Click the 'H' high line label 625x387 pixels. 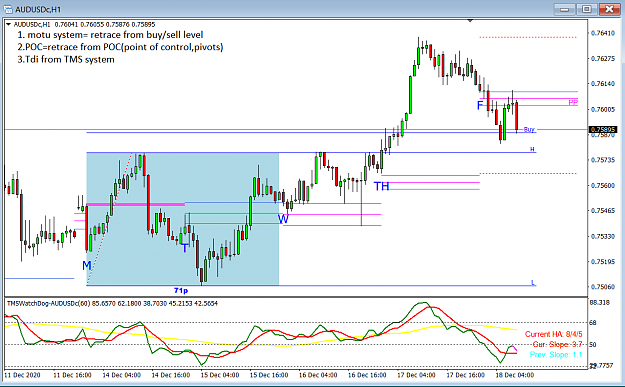532,149
